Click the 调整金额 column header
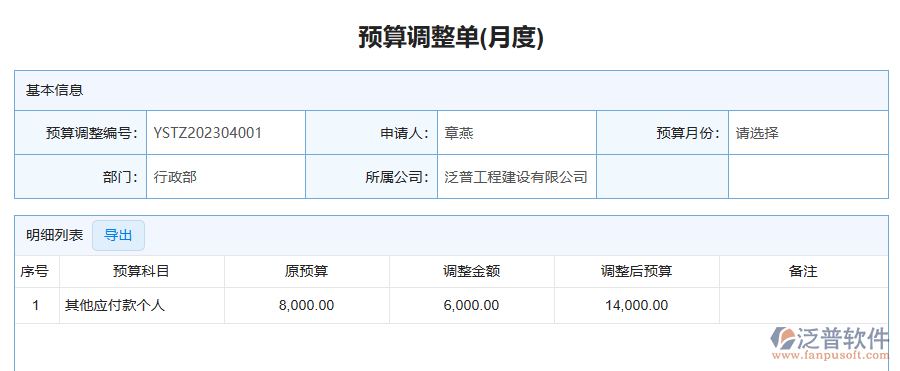The image size is (900, 371). (x=472, y=272)
